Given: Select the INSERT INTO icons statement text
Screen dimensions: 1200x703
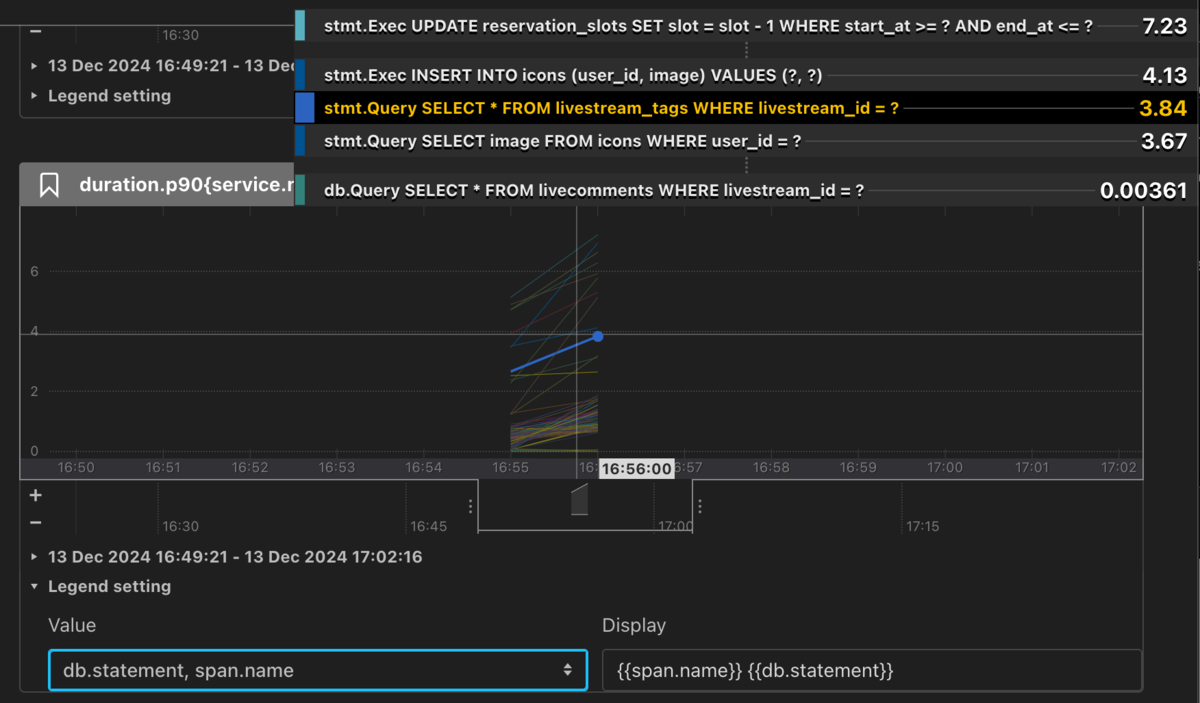Looking at the screenshot, I should pos(573,75).
